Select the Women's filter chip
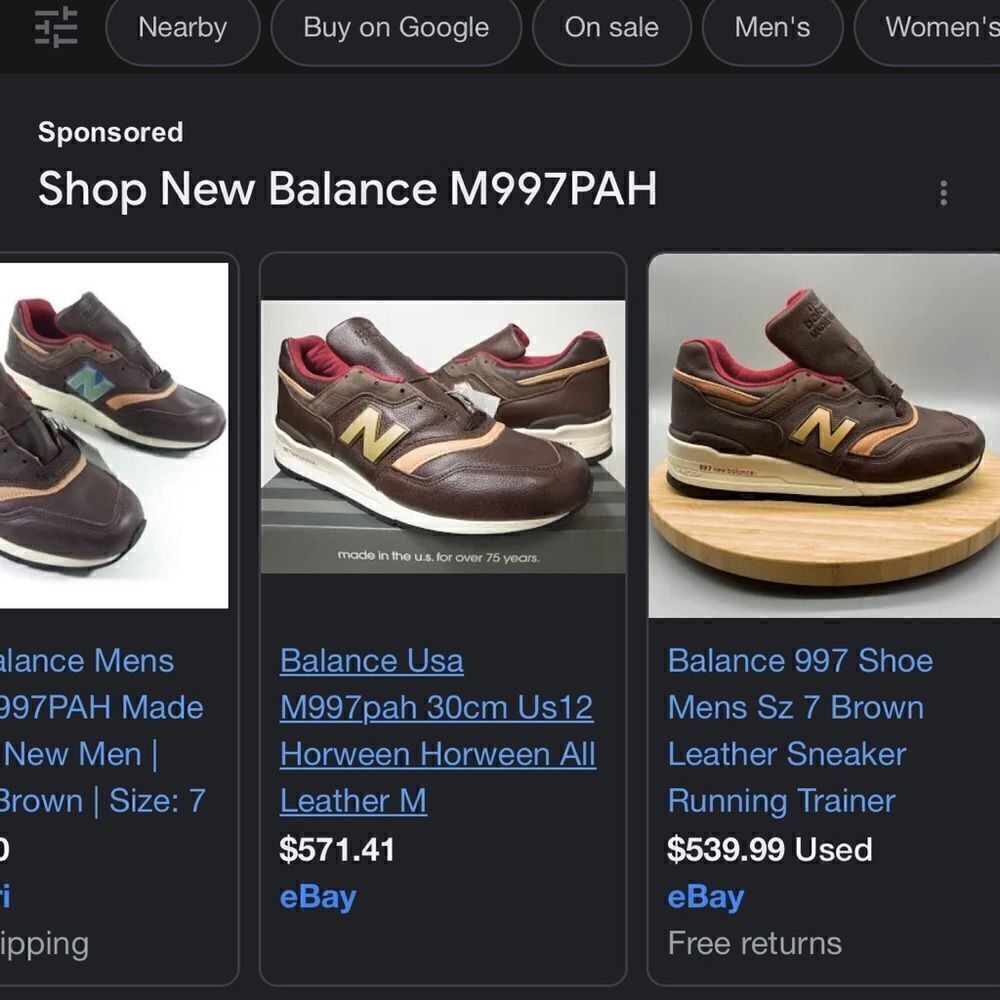Screen dimensions: 1000x1000 coord(930,28)
